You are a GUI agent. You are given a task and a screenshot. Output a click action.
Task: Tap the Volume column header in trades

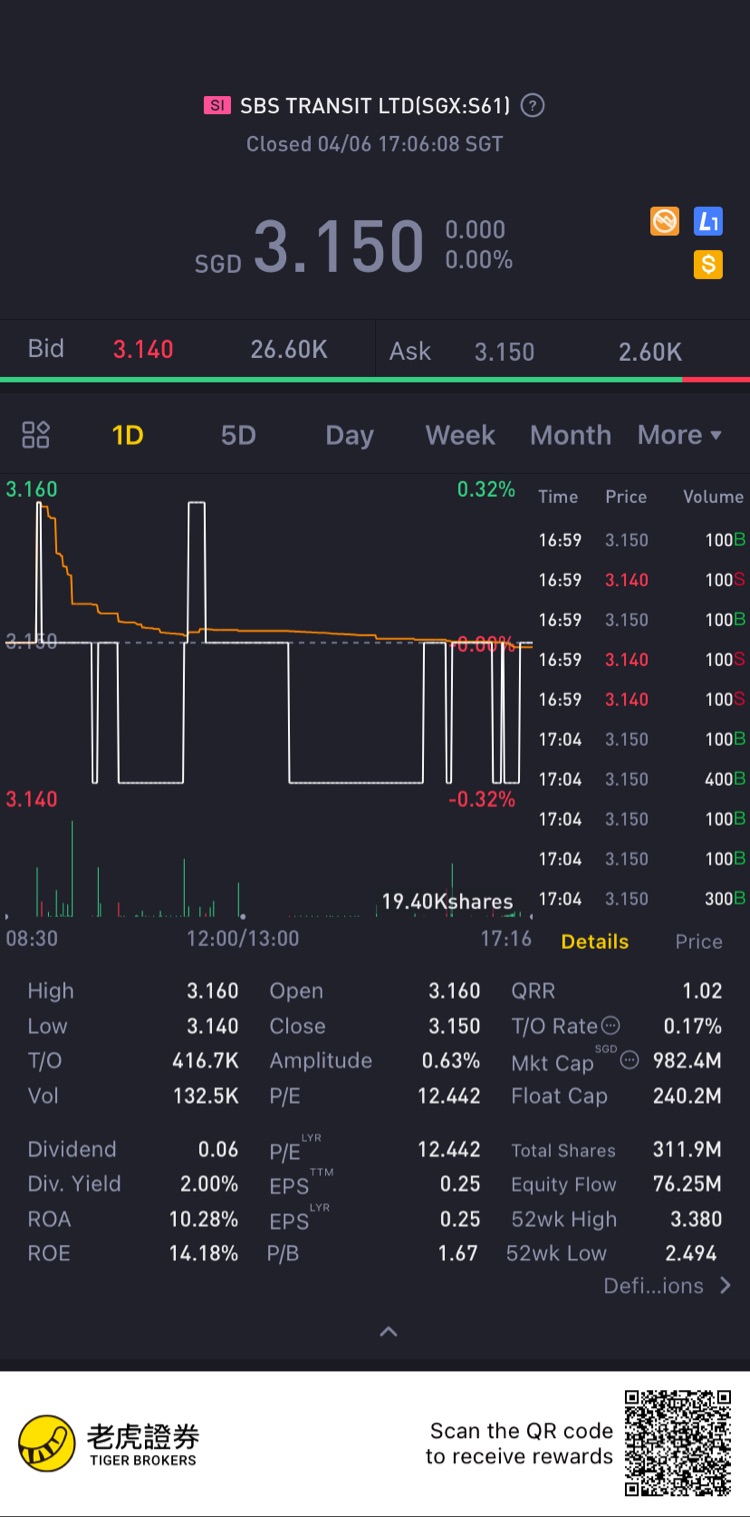click(713, 497)
